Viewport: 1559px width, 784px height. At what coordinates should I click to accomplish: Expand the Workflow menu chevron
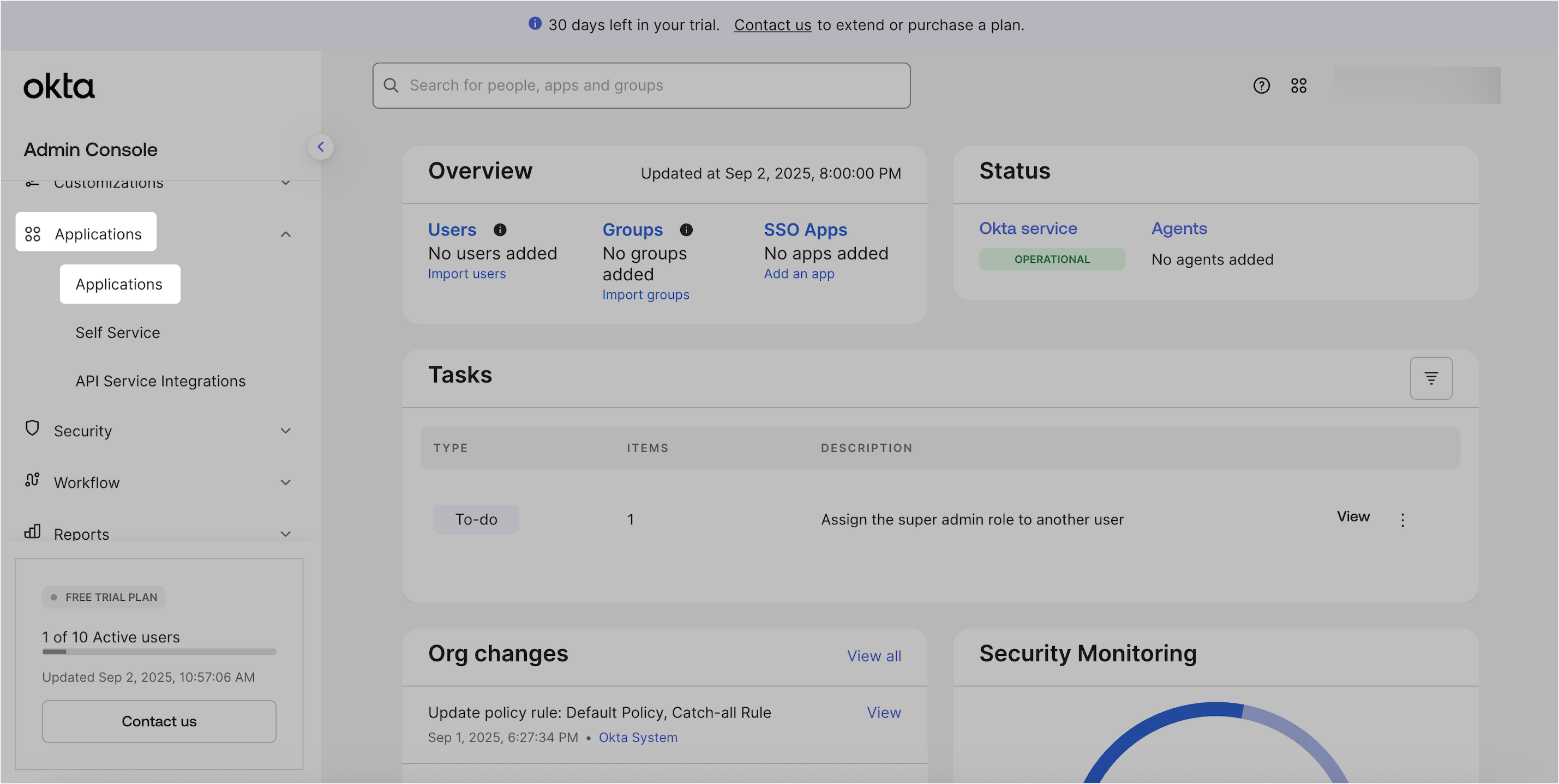tap(286, 482)
